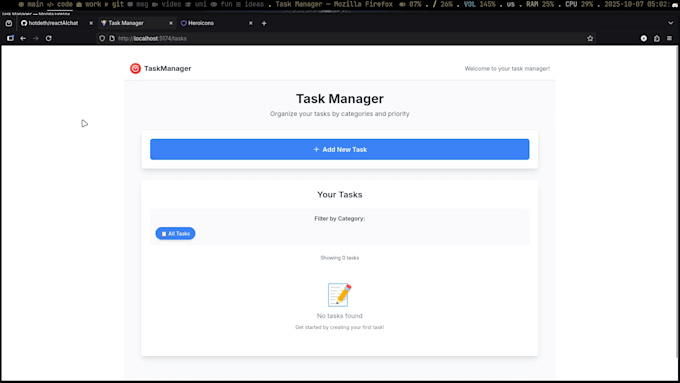Switch to the ideas workspace in status bar

click(x=250, y=4)
